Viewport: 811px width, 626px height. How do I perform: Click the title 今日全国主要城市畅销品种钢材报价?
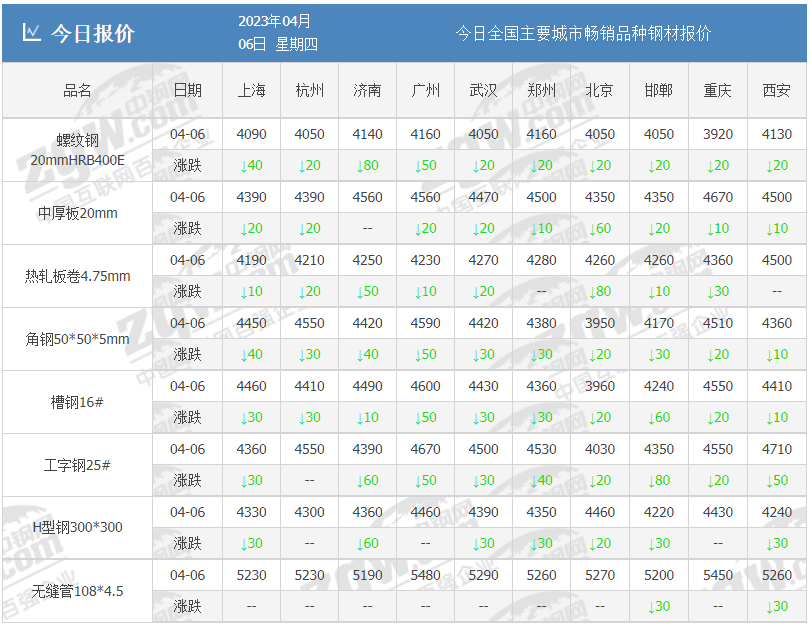coord(584,33)
